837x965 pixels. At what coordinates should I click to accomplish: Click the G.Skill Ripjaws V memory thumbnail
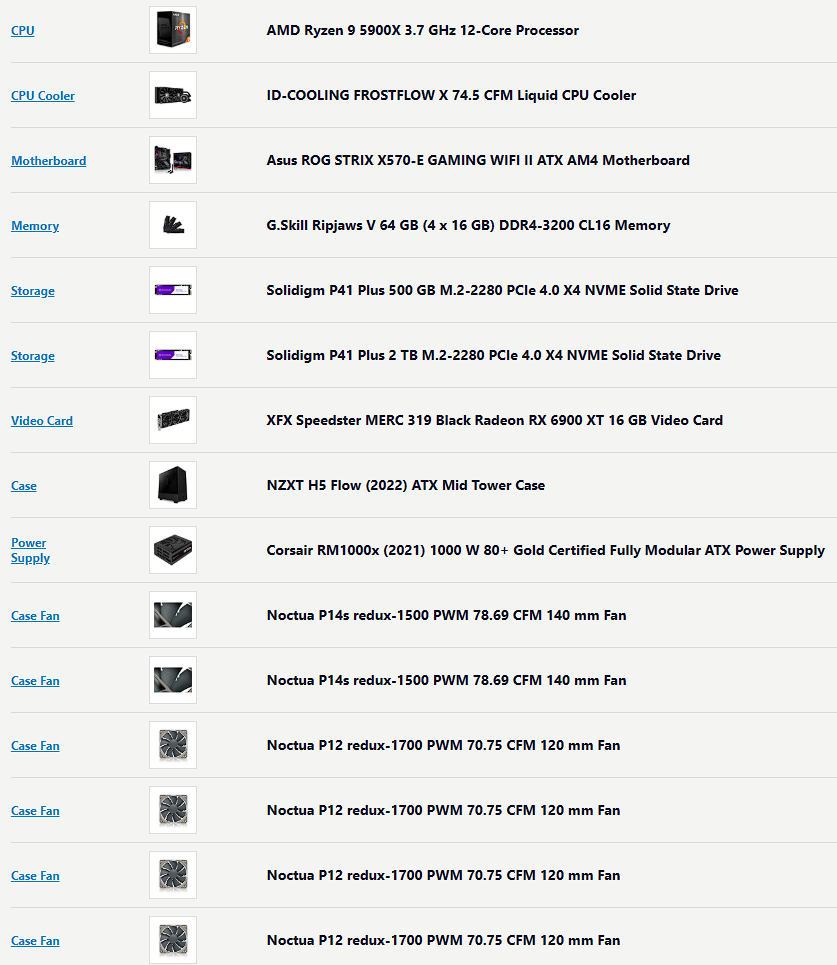tap(173, 225)
